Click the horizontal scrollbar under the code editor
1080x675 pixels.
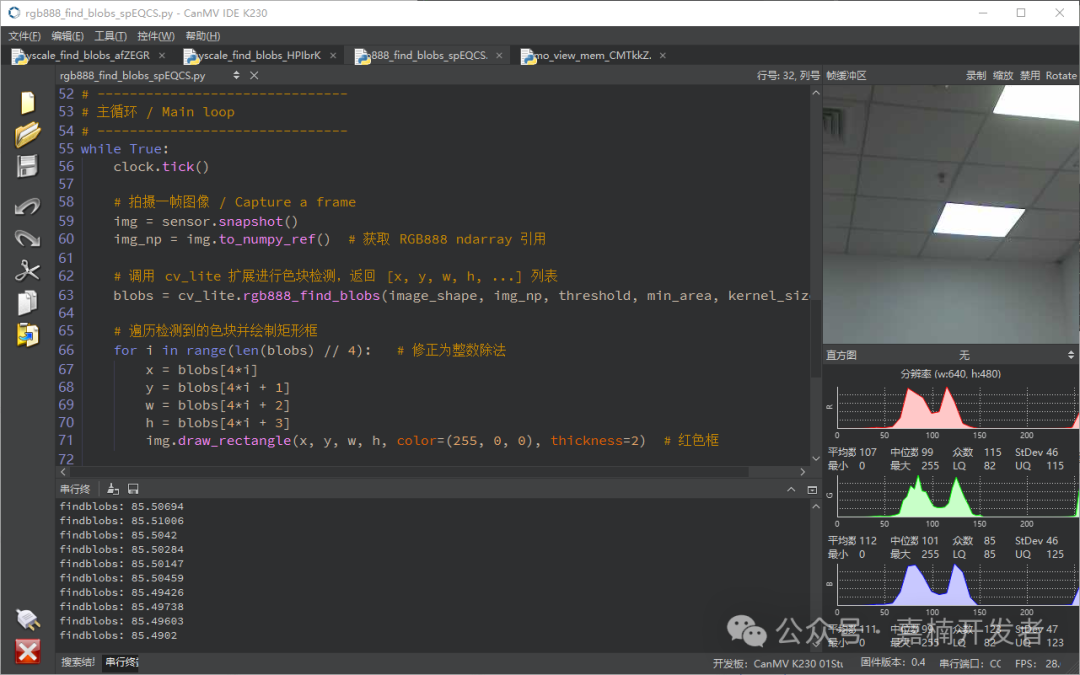click(x=430, y=472)
